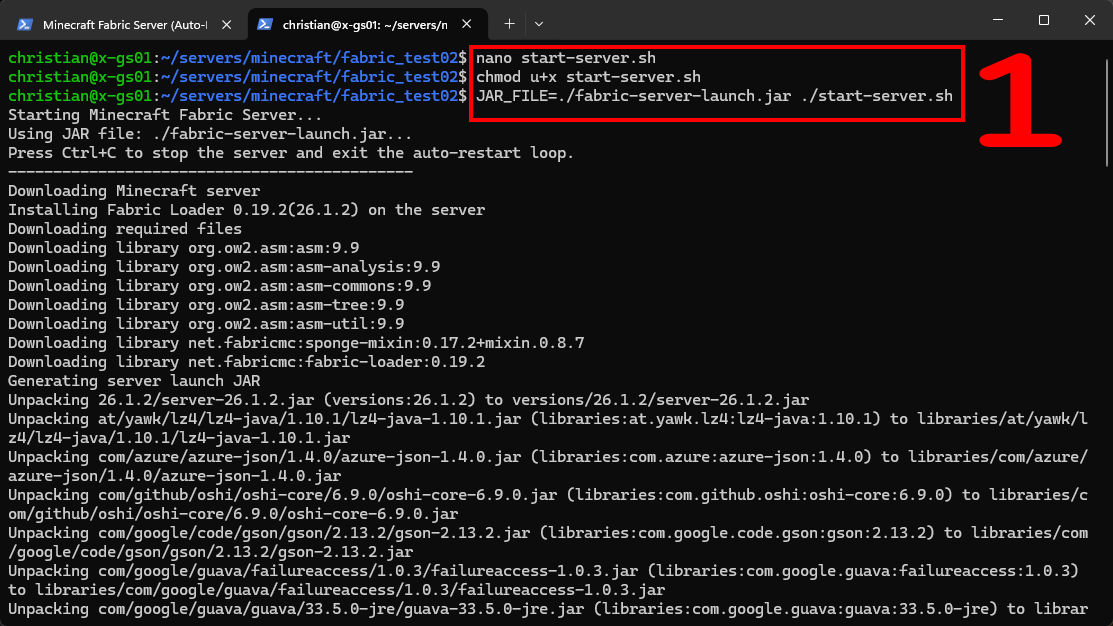Click the Unpacking oshi-core-6.9.0.jar line

[x=547, y=505]
